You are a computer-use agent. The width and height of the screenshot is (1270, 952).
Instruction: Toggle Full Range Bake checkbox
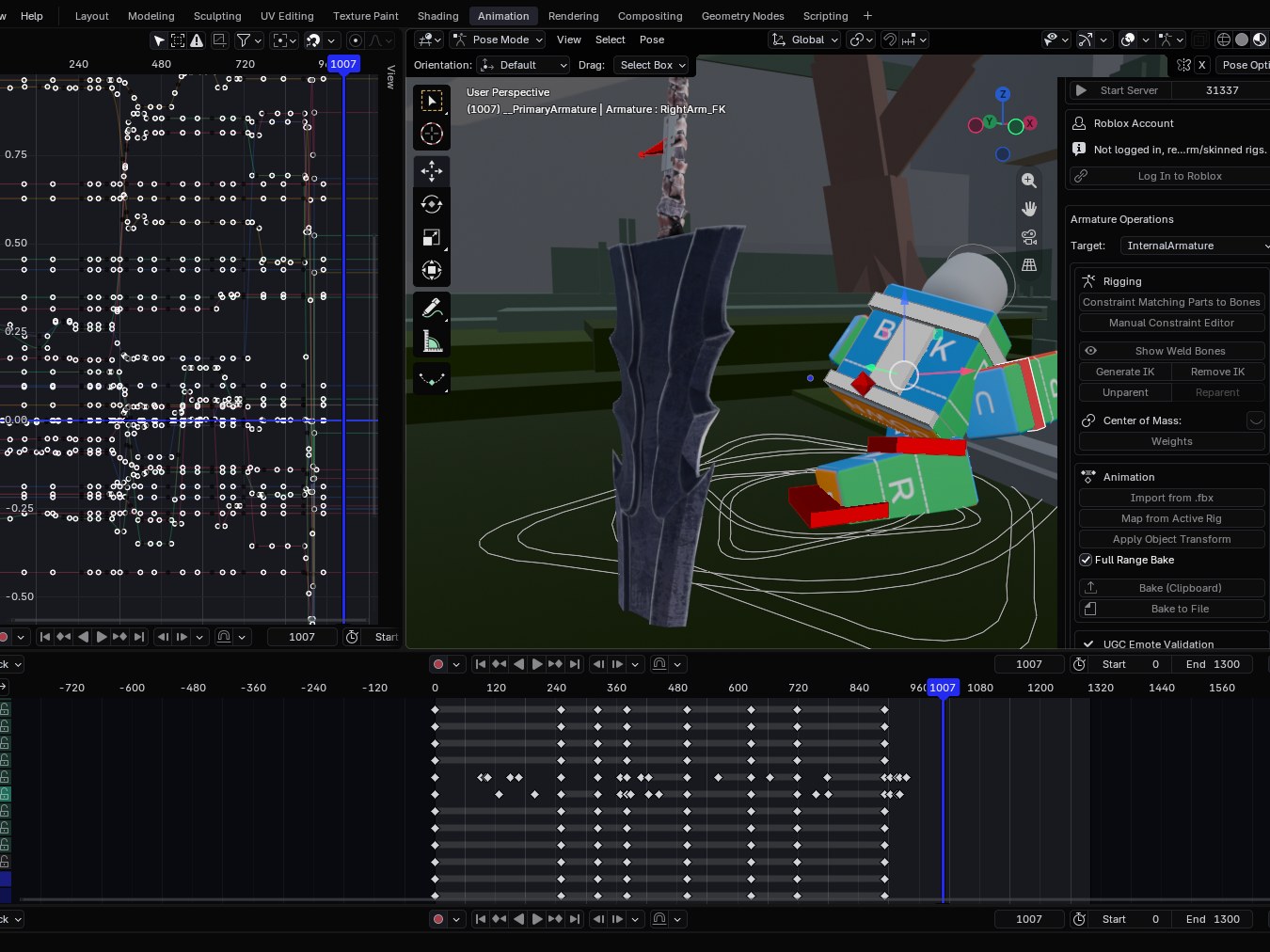click(1086, 560)
